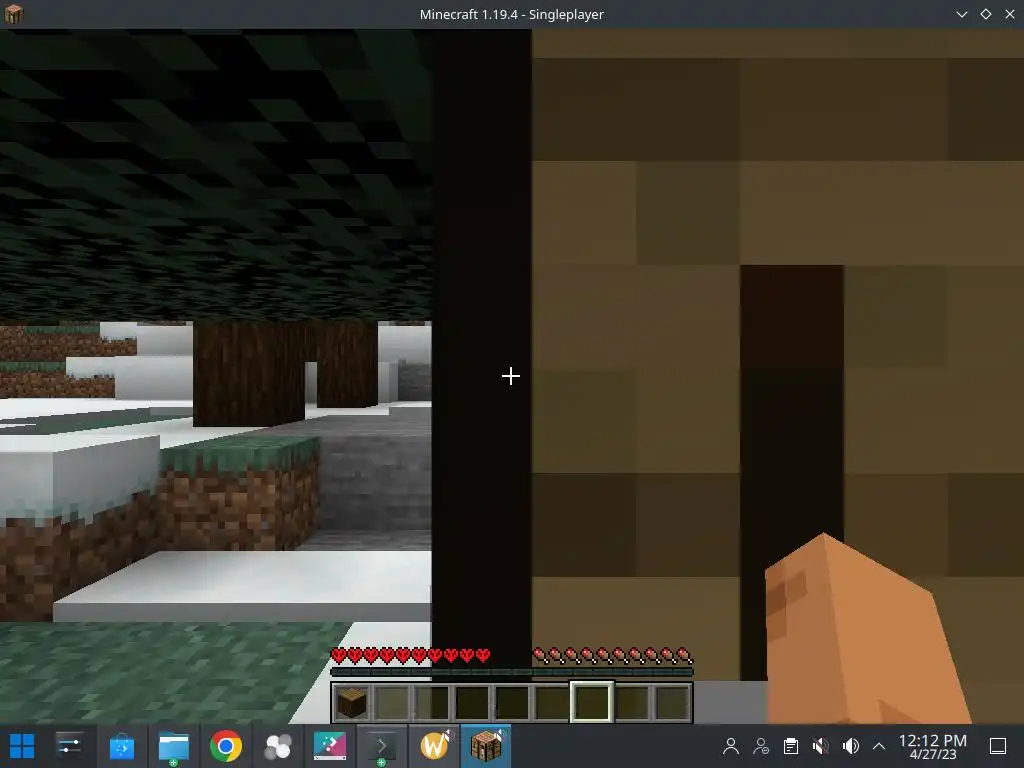Launch Google Chrome from the taskbar

[x=226, y=746]
